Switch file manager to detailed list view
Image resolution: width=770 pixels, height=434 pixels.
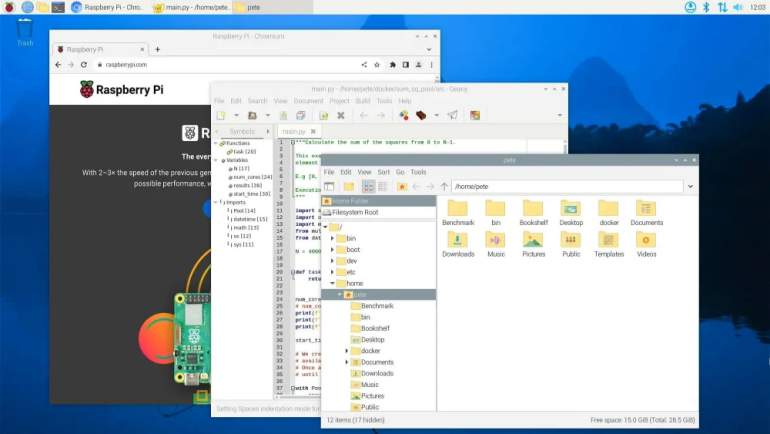pyautogui.click(x=382, y=186)
